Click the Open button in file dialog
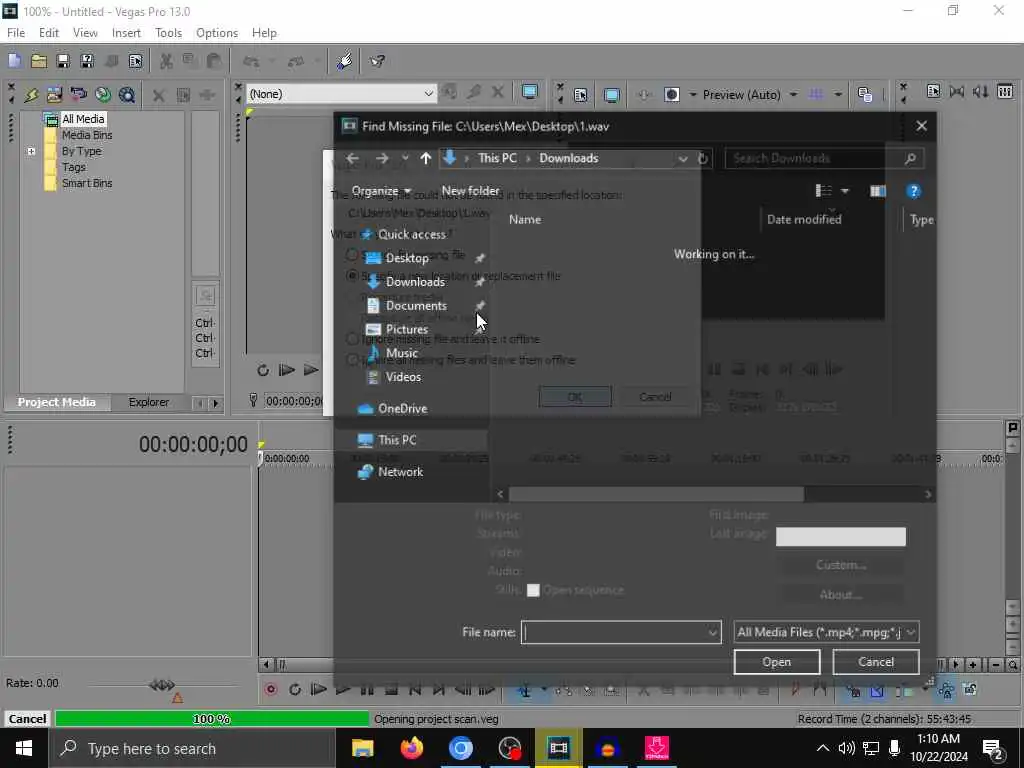 [x=776, y=662]
